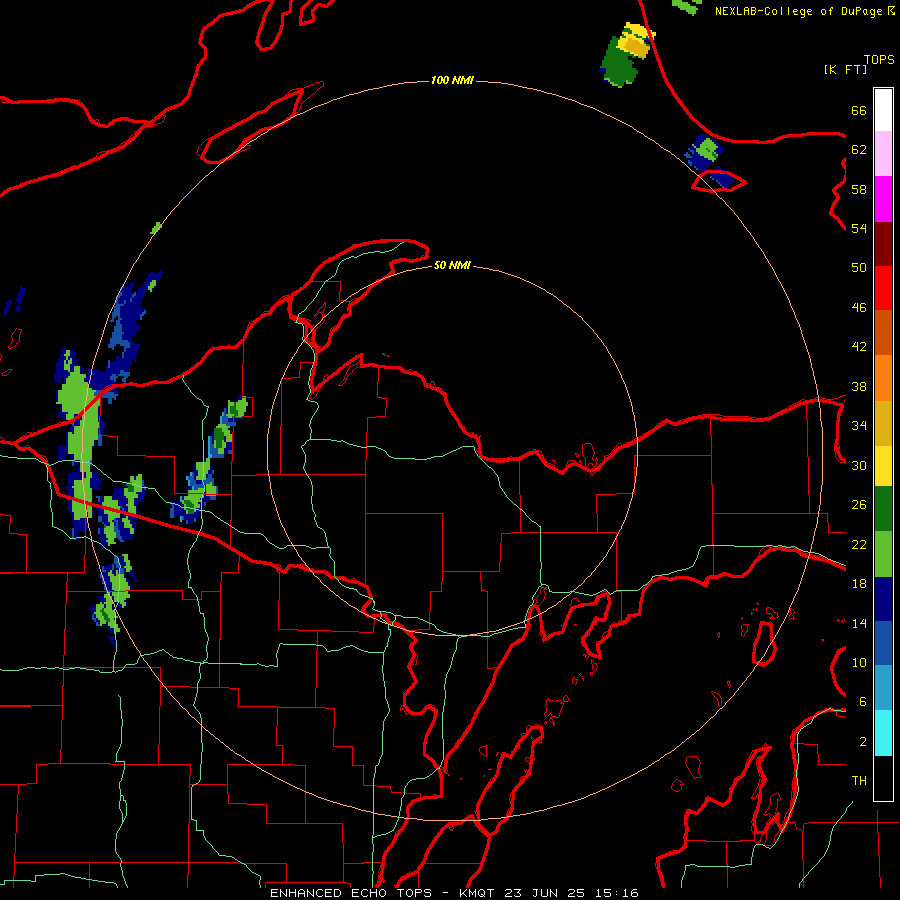Screen dimensions: 900x900
Task: Click the bright red legend swatch
Action: tap(883, 288)
